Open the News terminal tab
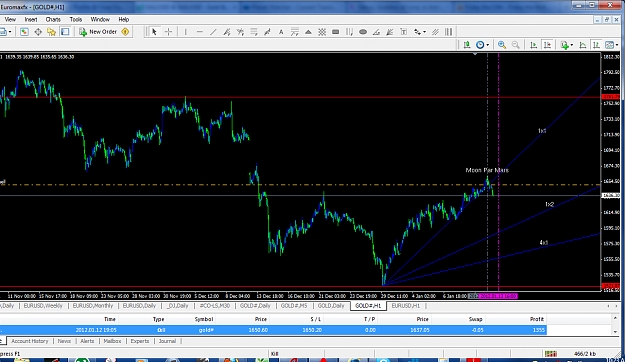 [x=64, y=341]
